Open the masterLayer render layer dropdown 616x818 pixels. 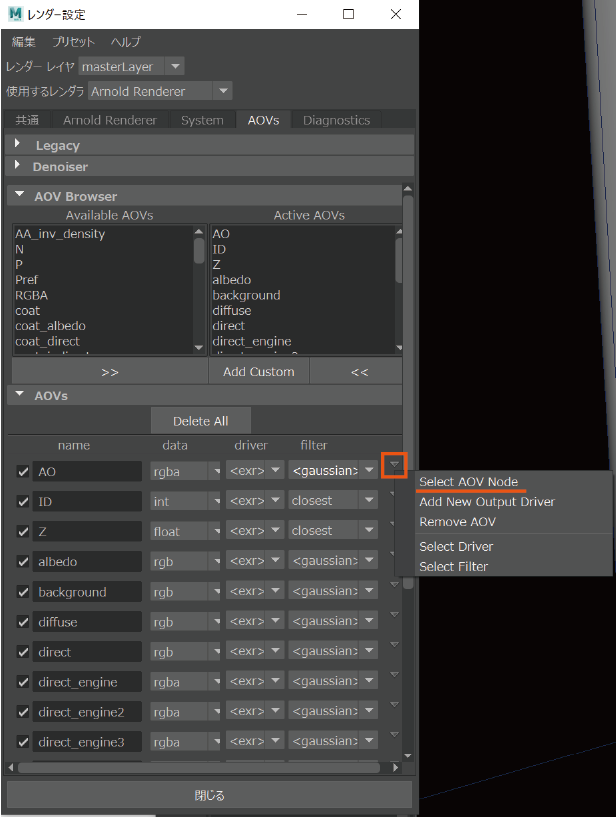point(131,66)
